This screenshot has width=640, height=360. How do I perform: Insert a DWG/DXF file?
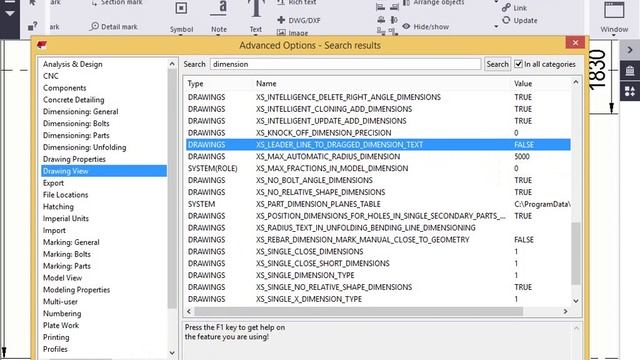[x=299, y=20]
